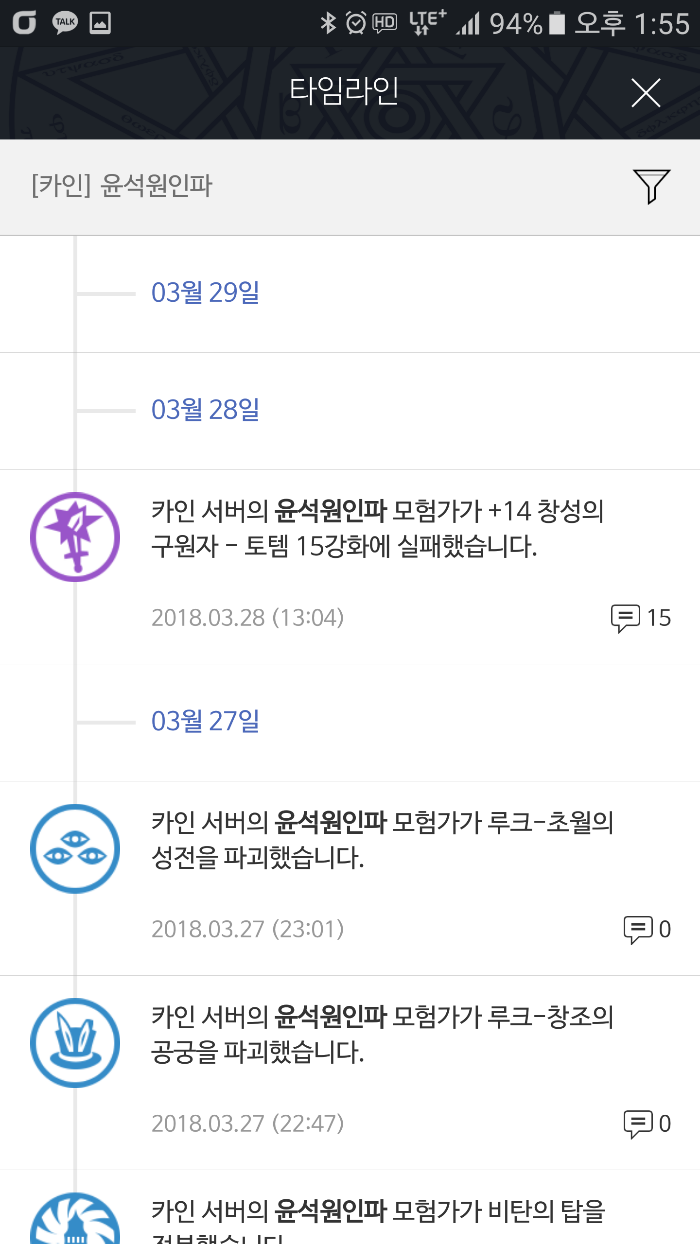The image size is (700, 1244).
Task: Open the timeline filter icon
Action: (x=650, y=186)
